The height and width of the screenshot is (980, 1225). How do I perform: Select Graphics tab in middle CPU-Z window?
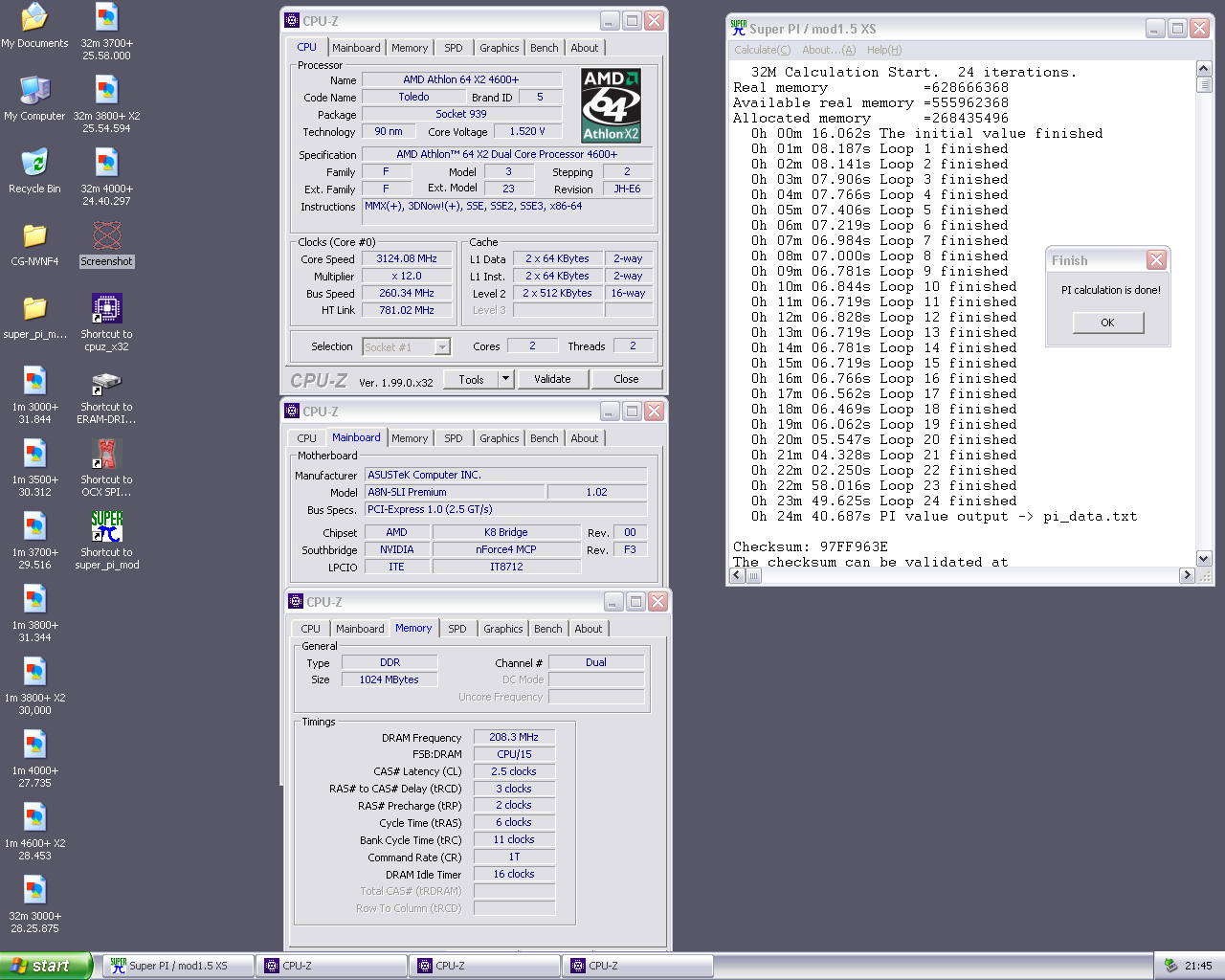click(500, 438)
